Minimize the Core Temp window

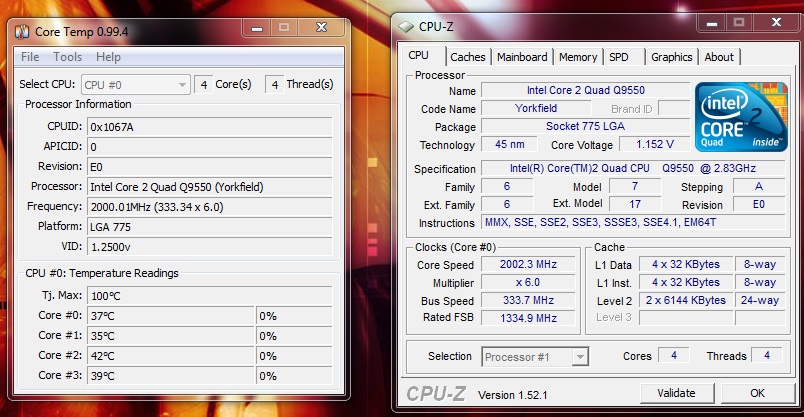point(257,28)
